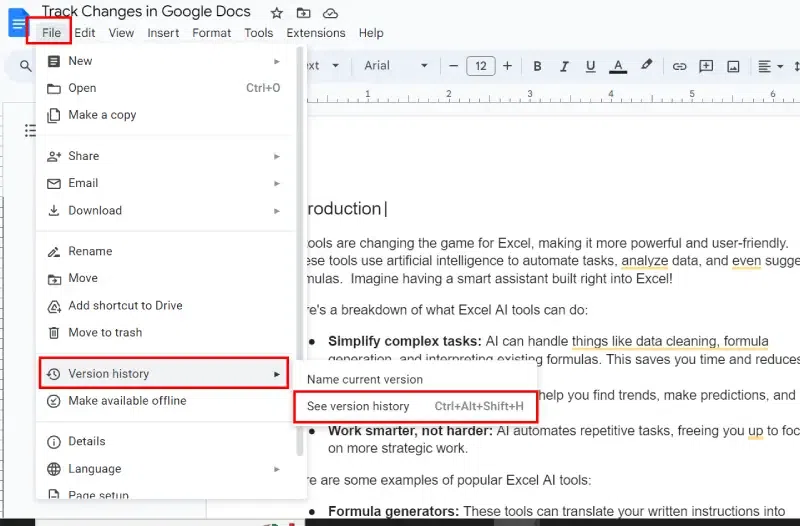Click the line spacing icon
Image resolution: width=800 pixels, height=526 pixels.
(x=796, y=66)
